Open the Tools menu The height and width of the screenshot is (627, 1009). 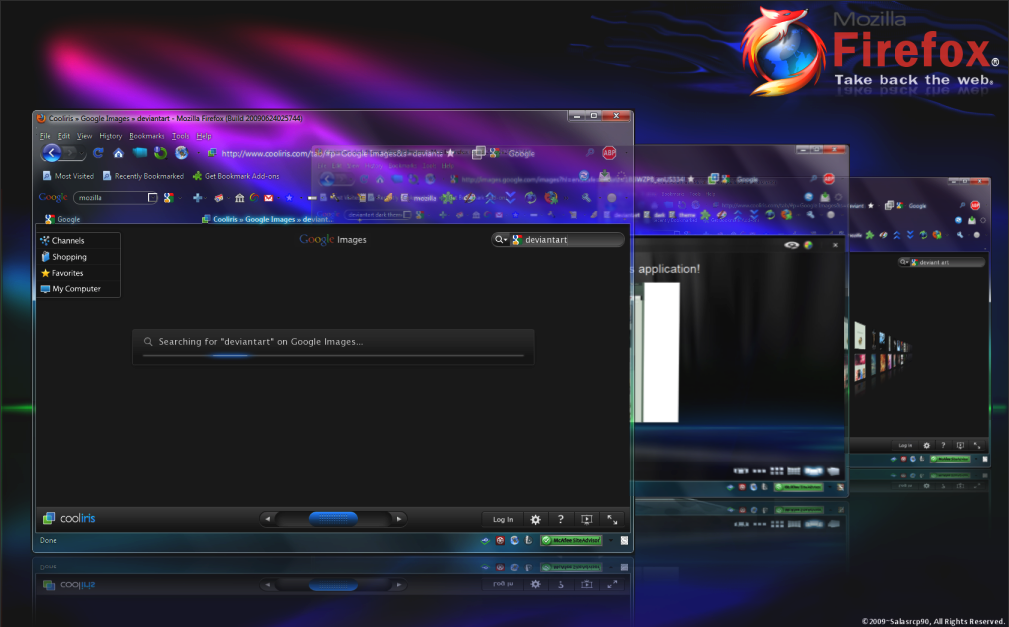coord(180,136)
